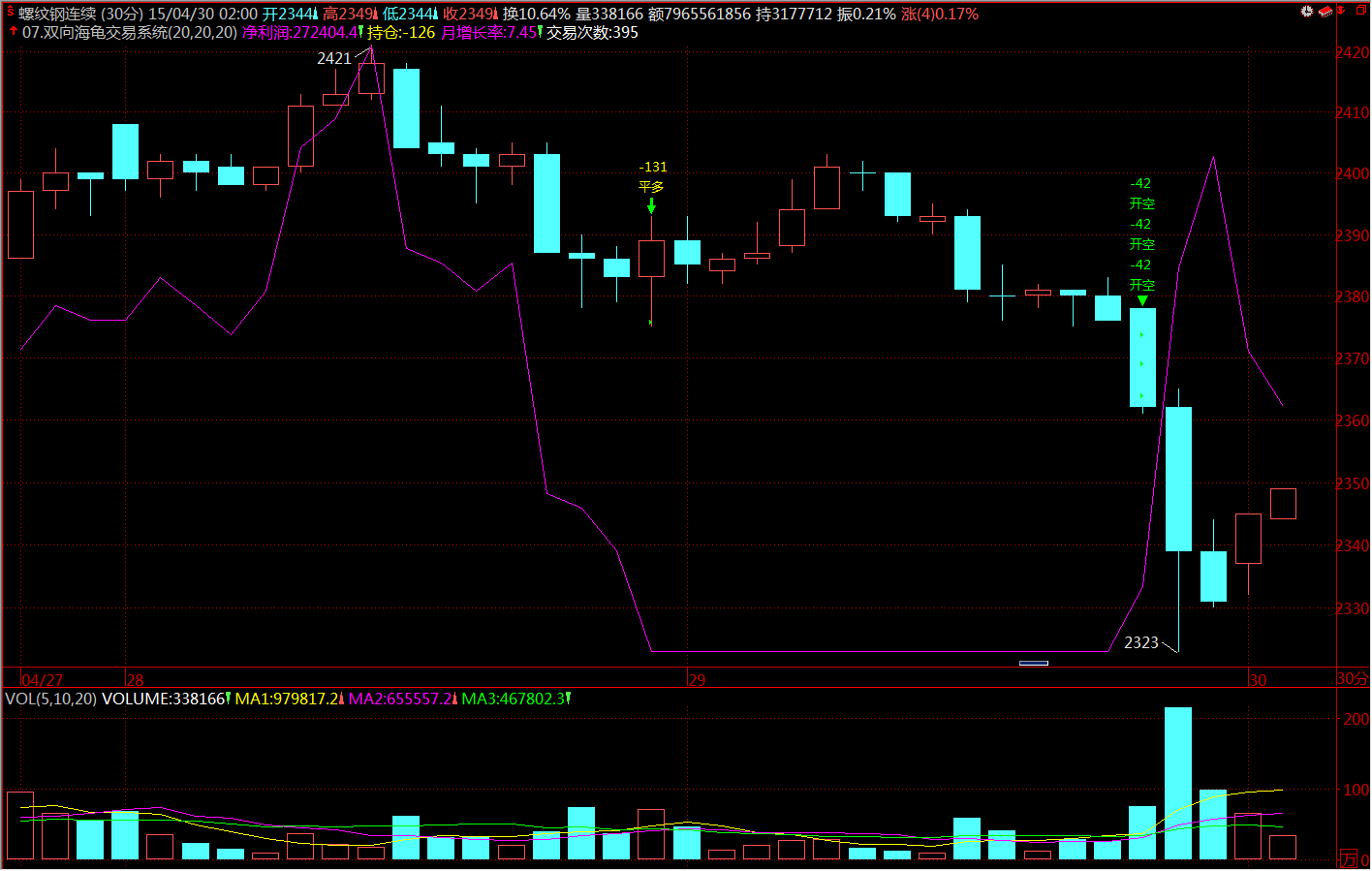Click the 净利润:272404.4 value
The width and height of the screenshot is (1372, 871).
tap(299, 33)
